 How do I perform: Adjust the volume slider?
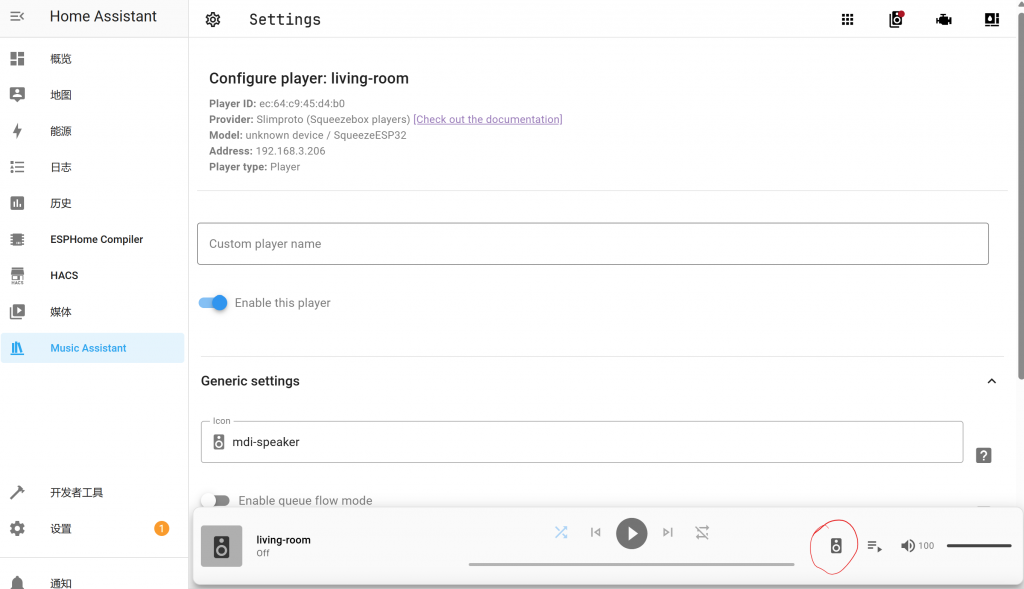(979, 546)
